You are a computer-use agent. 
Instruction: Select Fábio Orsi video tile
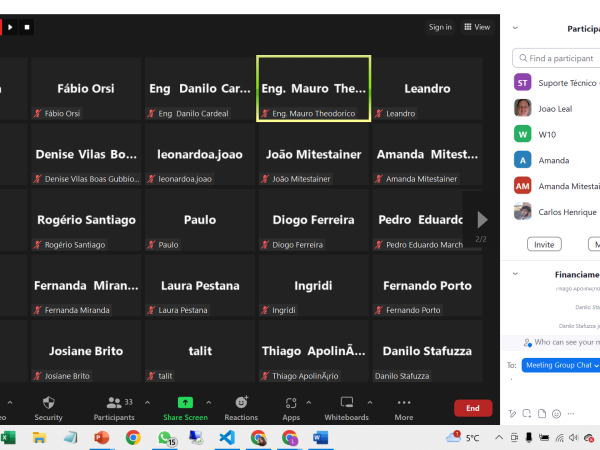point(86,89)
